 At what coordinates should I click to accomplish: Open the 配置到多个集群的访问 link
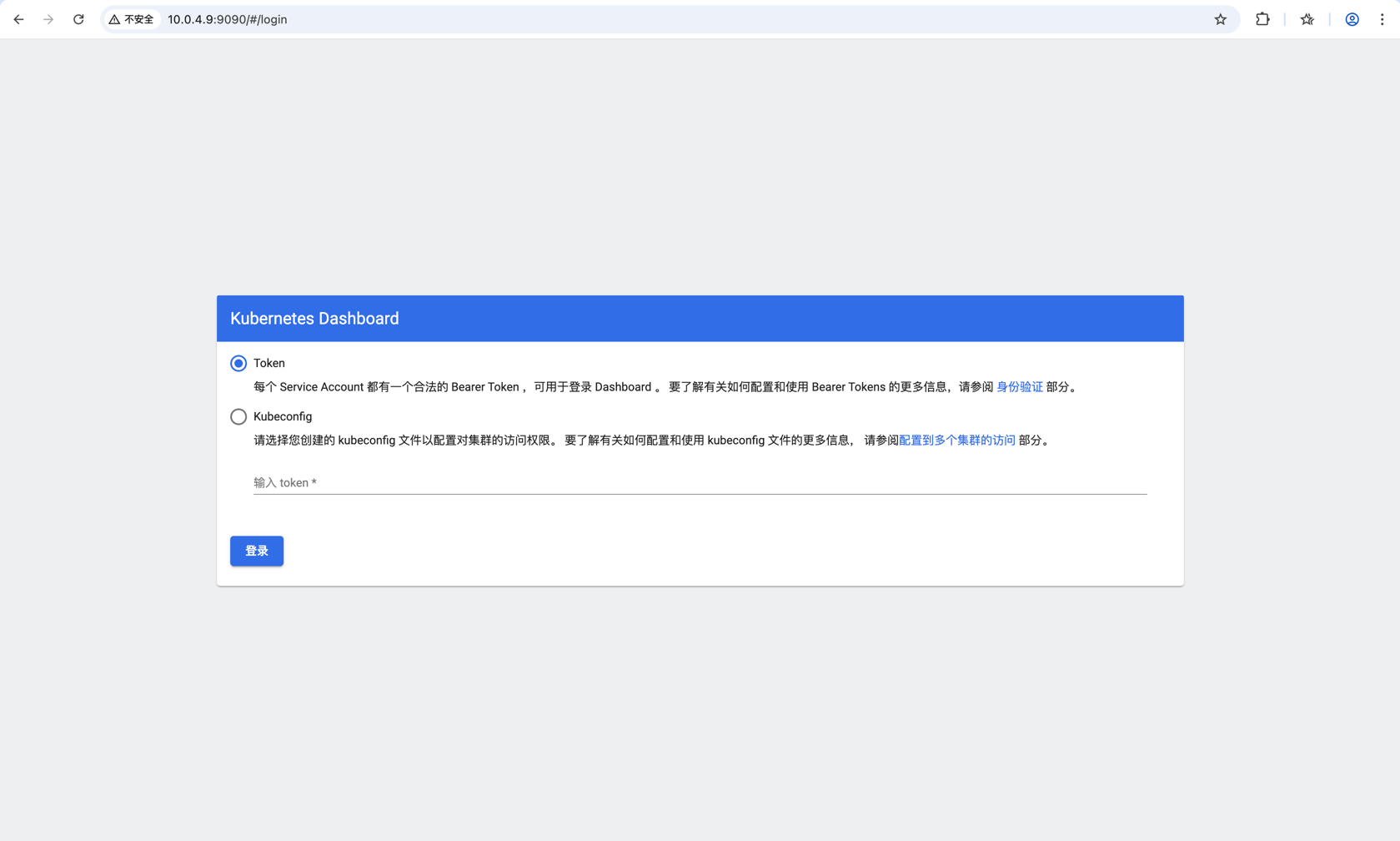[956, 440]
